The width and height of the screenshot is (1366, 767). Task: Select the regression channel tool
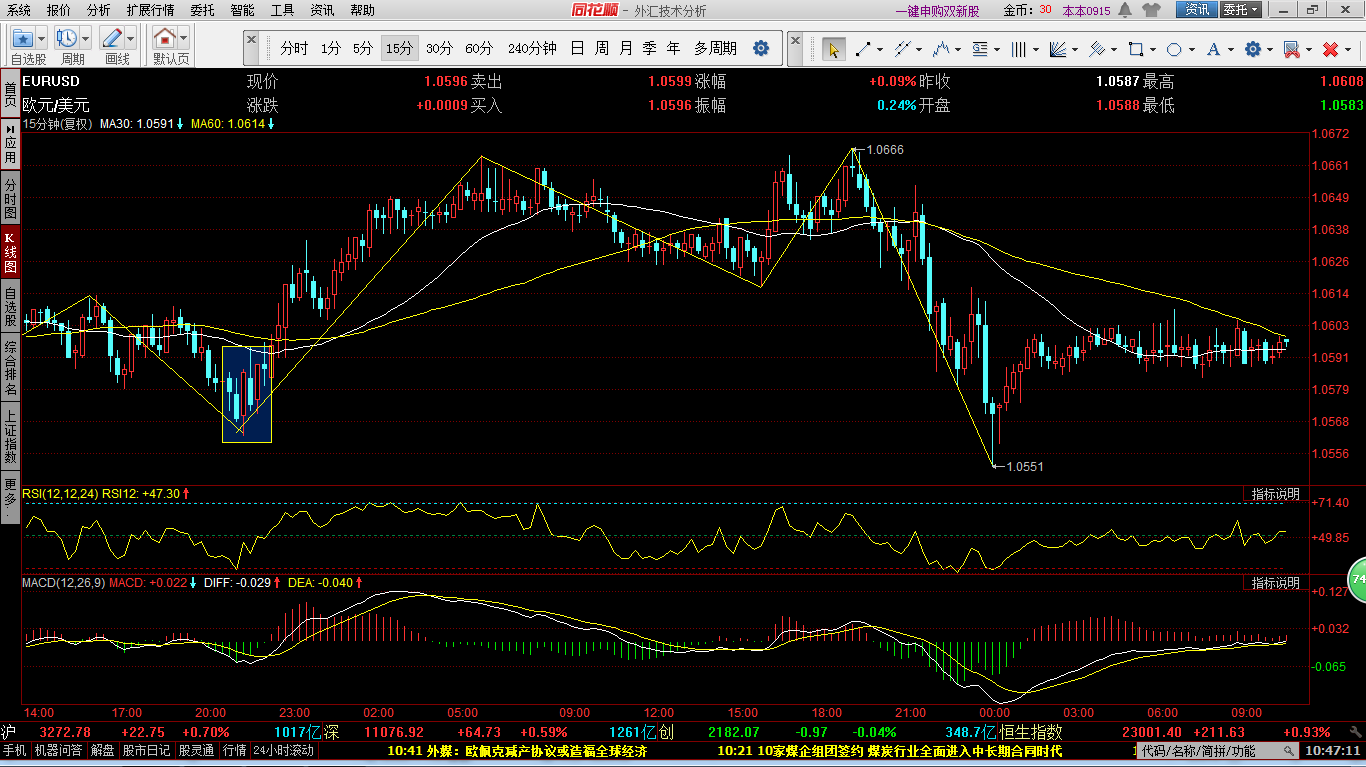pos(1097,49)
